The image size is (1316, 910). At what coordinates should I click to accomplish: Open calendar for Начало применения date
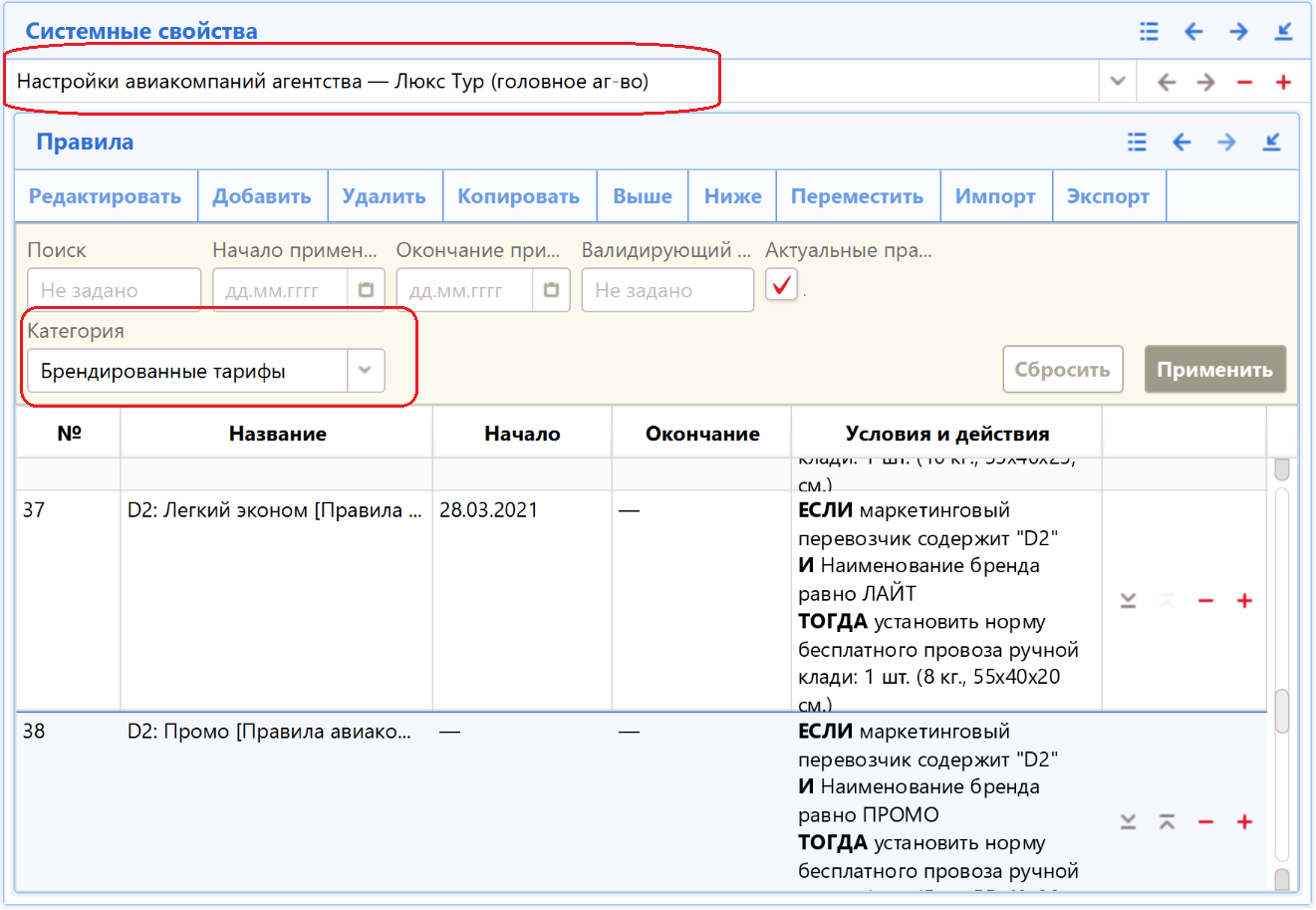pyautogui.click(x=366, y=290)
